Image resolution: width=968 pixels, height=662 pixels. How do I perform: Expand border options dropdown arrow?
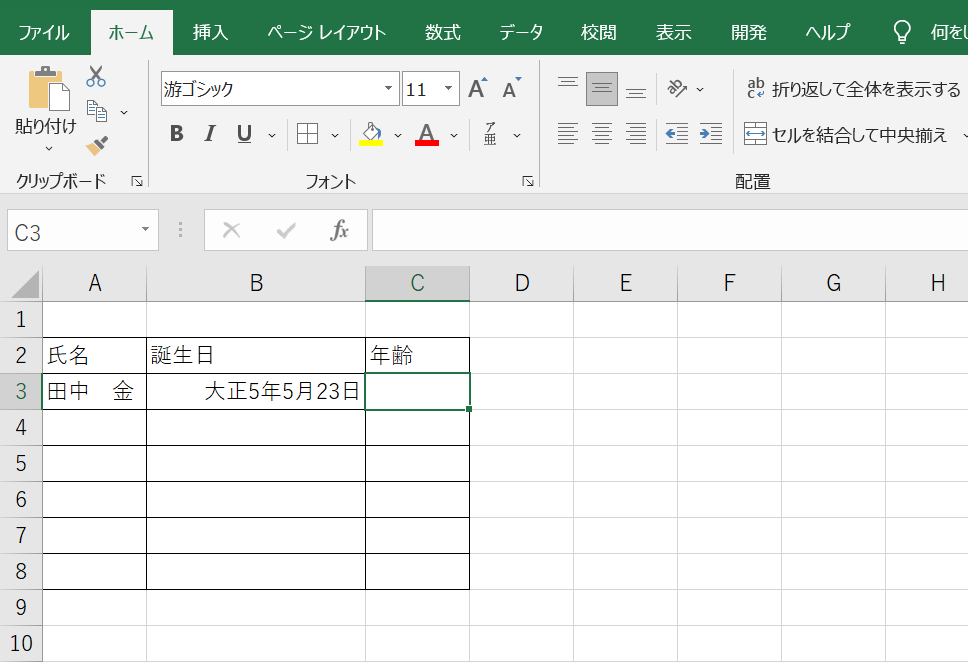pos(335,135)
